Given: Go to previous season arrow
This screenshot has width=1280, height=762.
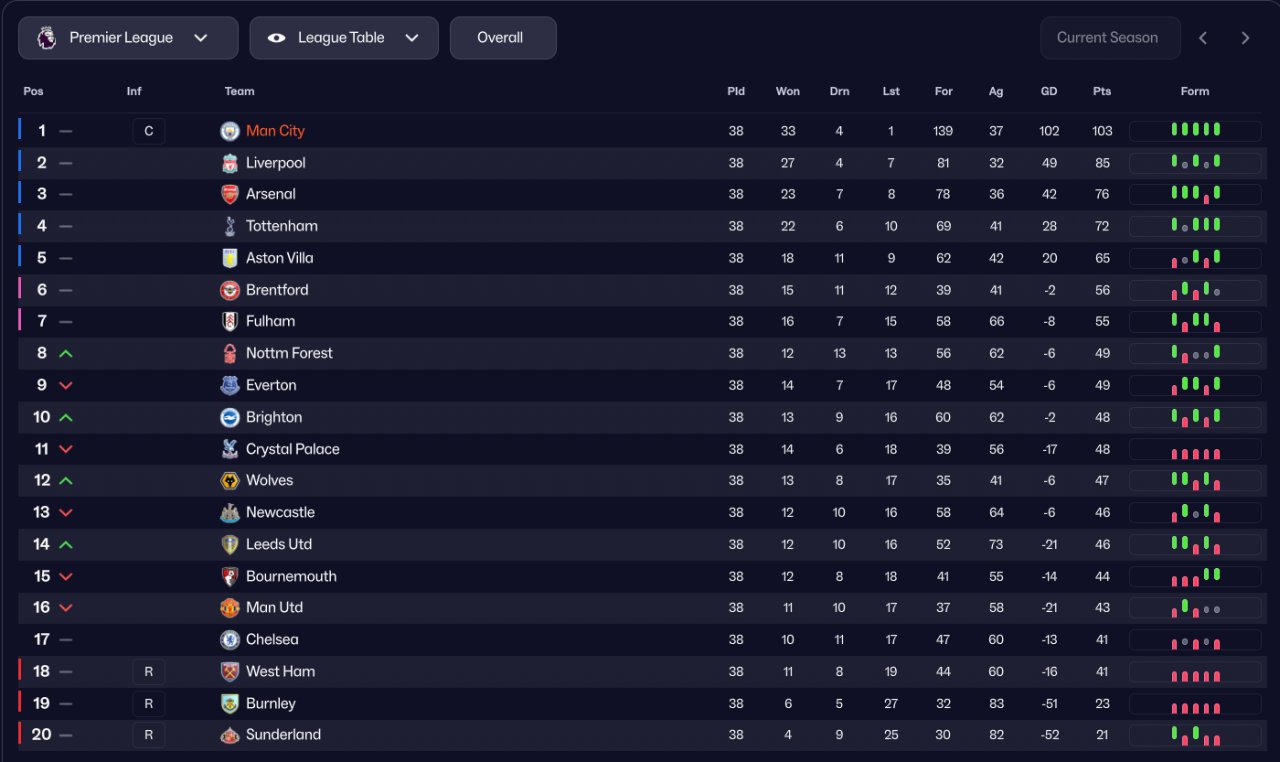Looking at the screenshot, I should pos(1203,38).
